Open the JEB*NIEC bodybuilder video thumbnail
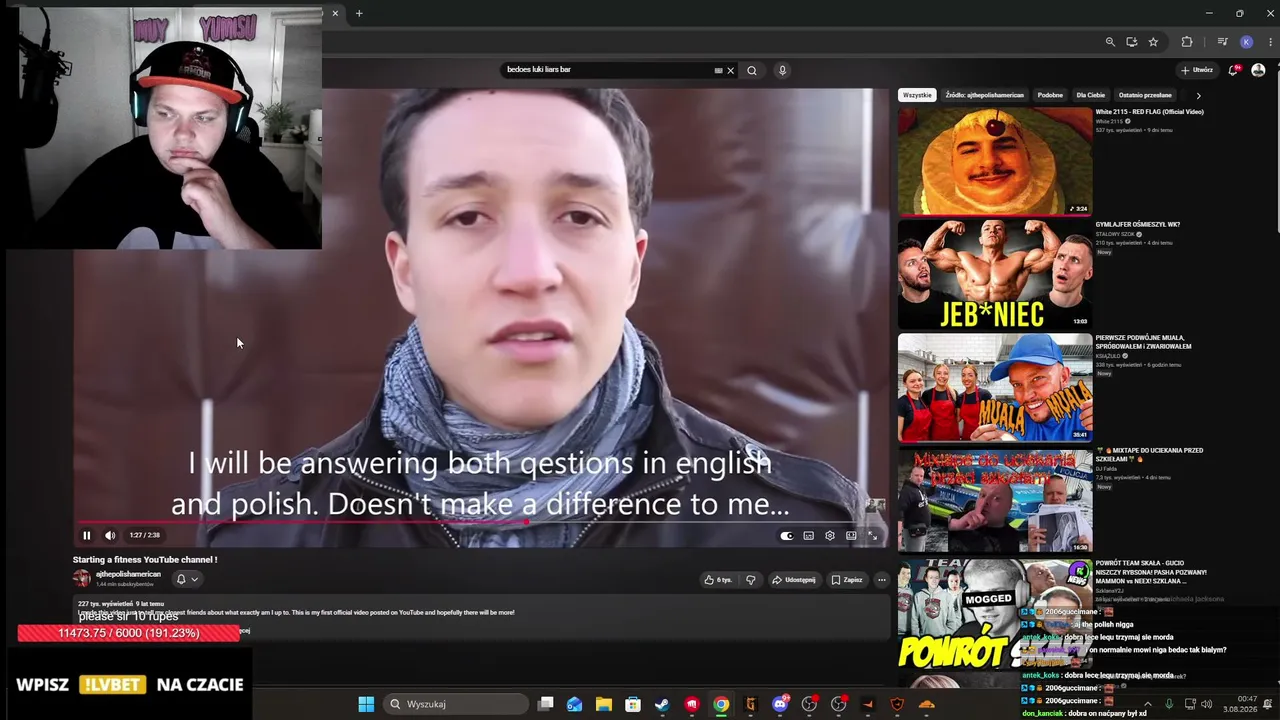The width and height of the screenshot is (1280, 720). 995,274
